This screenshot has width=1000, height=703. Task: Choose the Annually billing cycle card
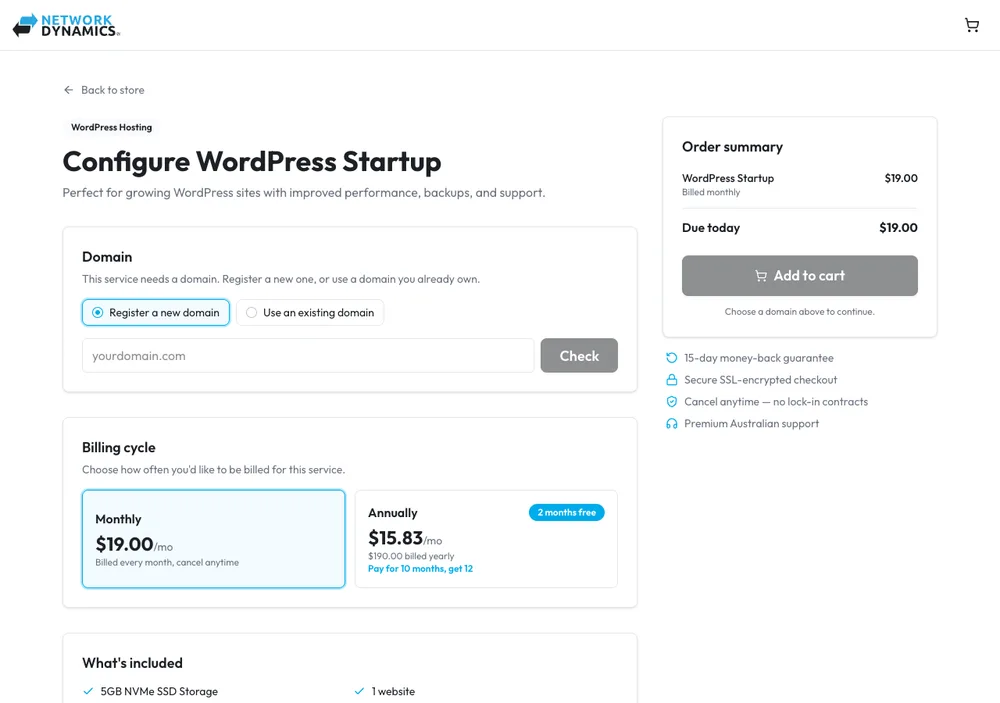point(486,538)
